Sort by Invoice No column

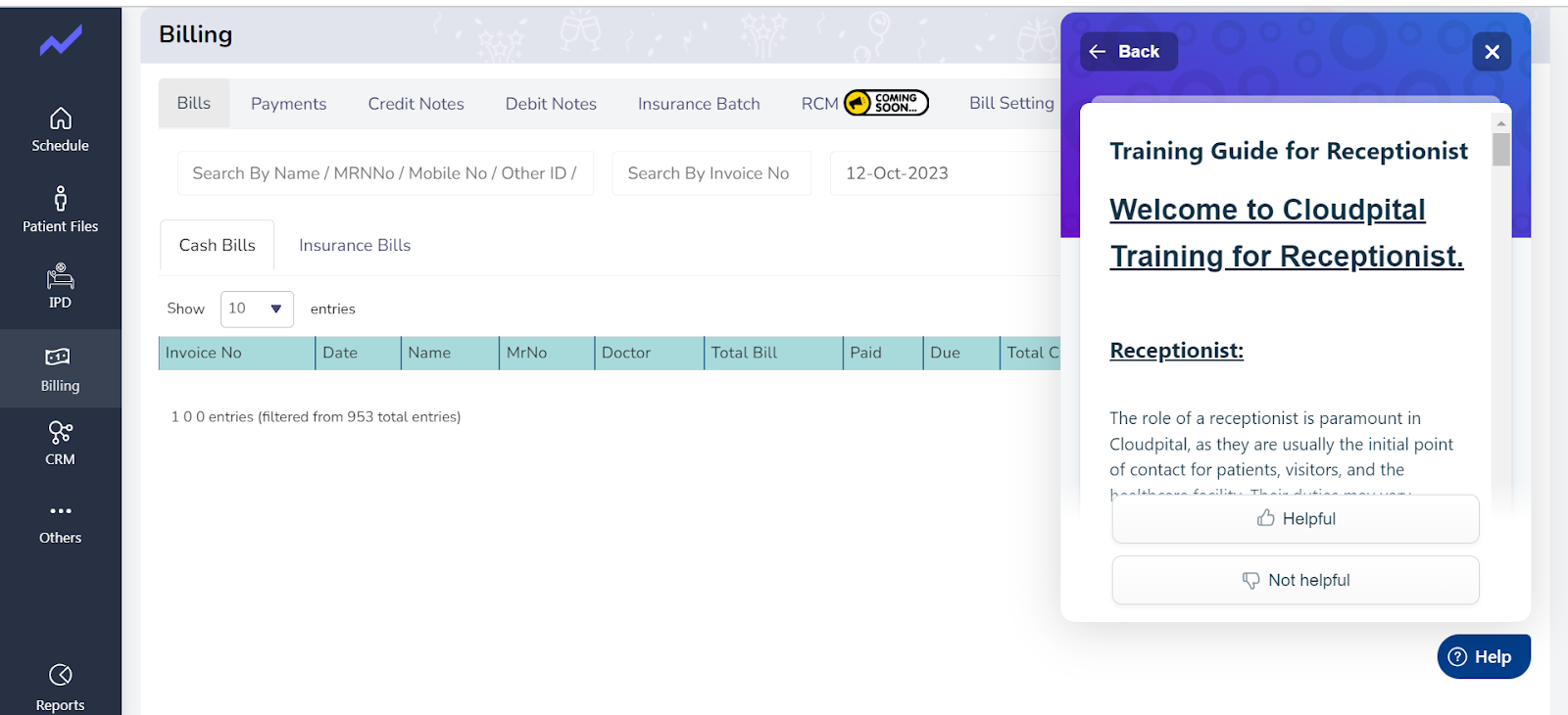click(x=236, y=353)
